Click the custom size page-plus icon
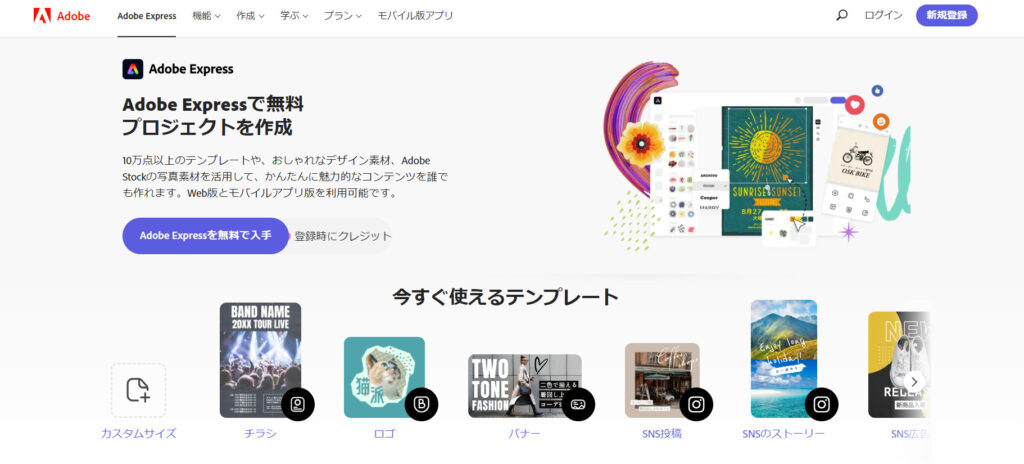This screenshot has width=1024, height=464. tap(138, 390)
